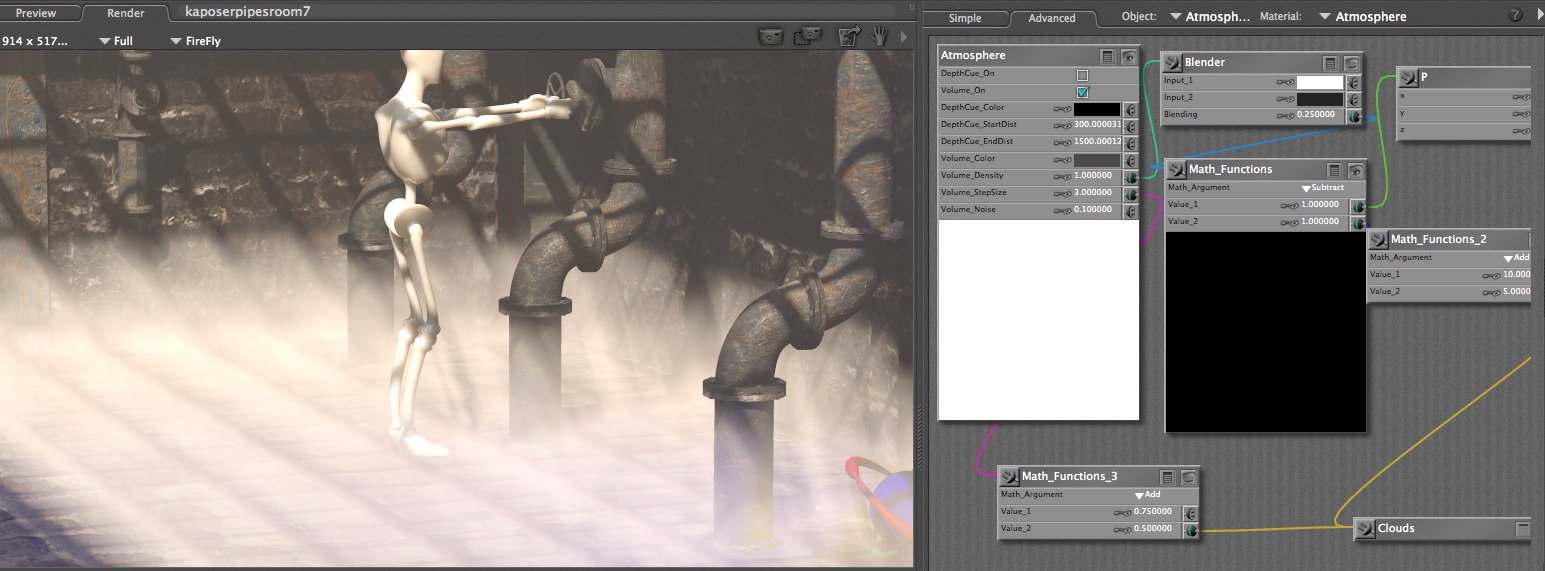Viewport: 1545px width, 571px height.
Task: Click the area render dashed camera icon
Action: click(807, 37)
